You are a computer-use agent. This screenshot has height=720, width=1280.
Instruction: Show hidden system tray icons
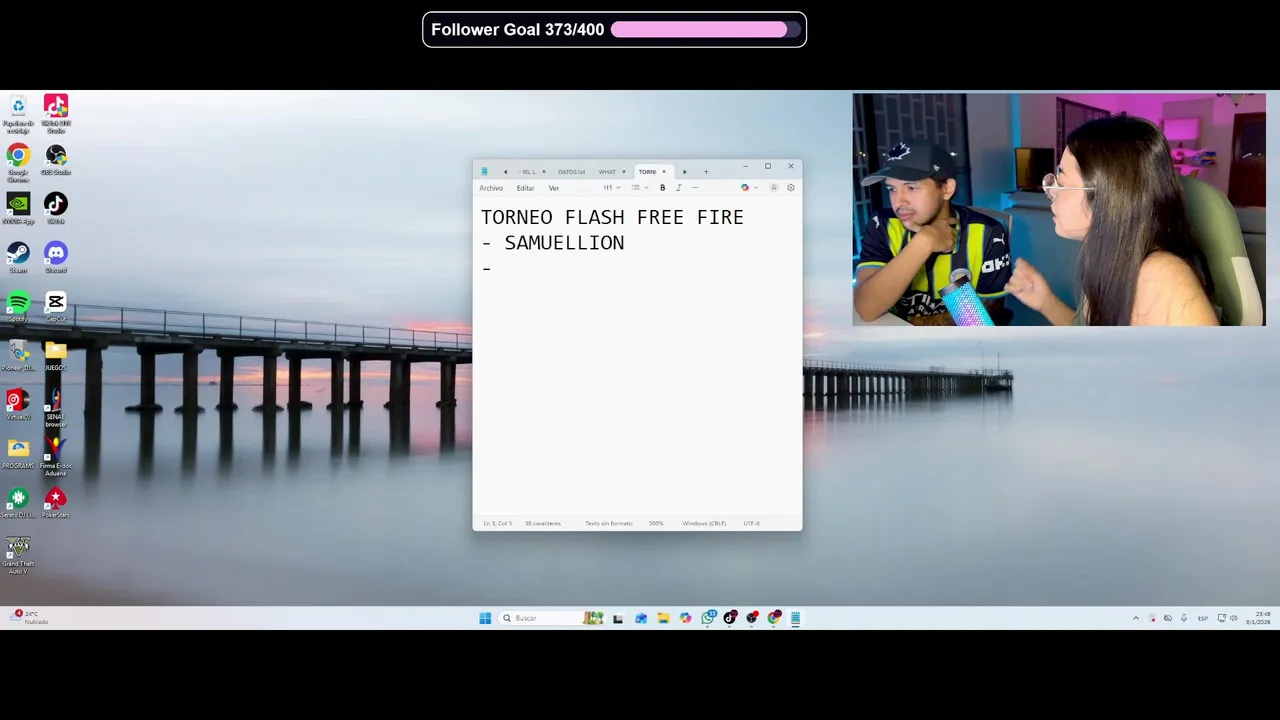pos(1135,618)
